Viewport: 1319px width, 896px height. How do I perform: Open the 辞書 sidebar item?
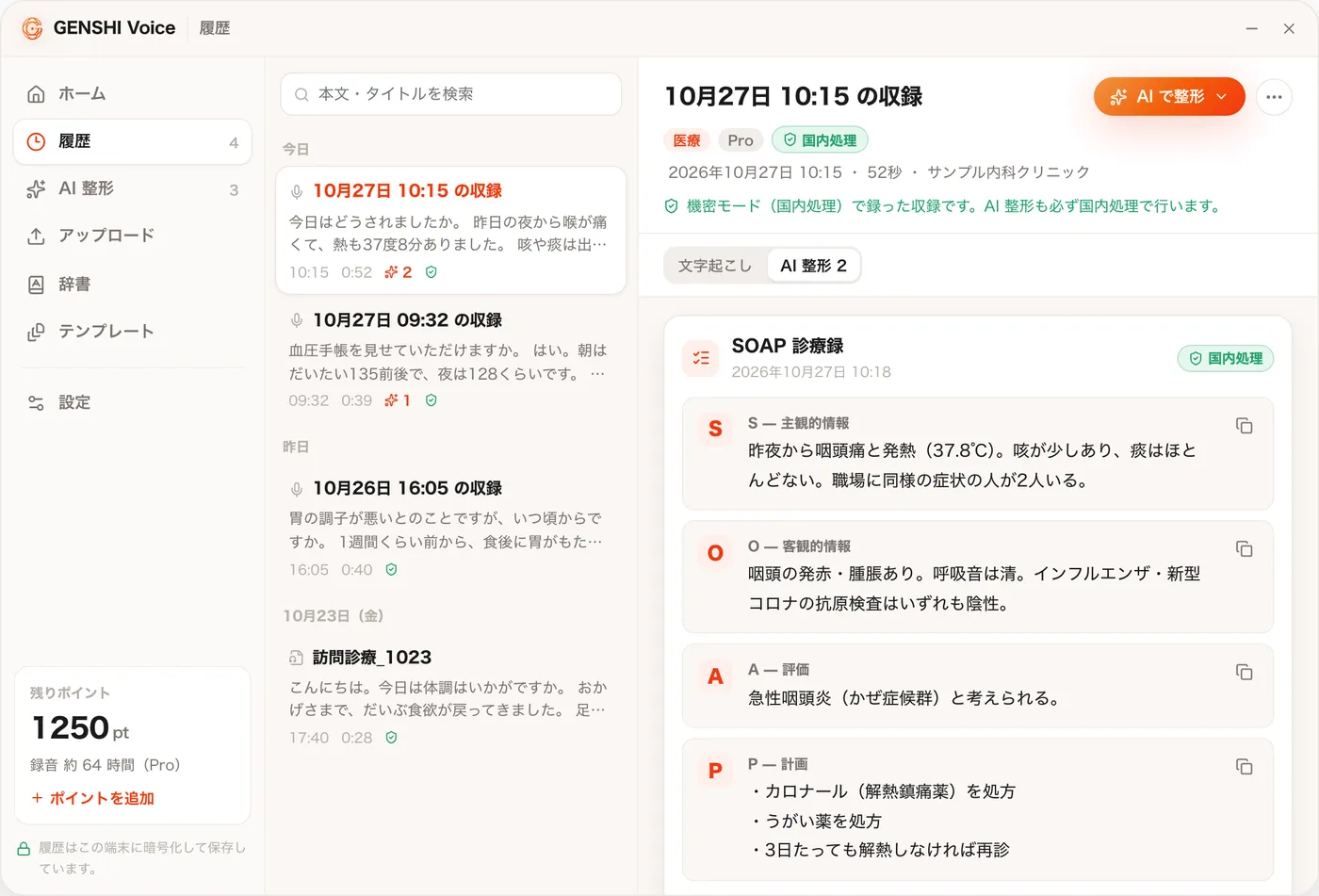pos(132,284)
